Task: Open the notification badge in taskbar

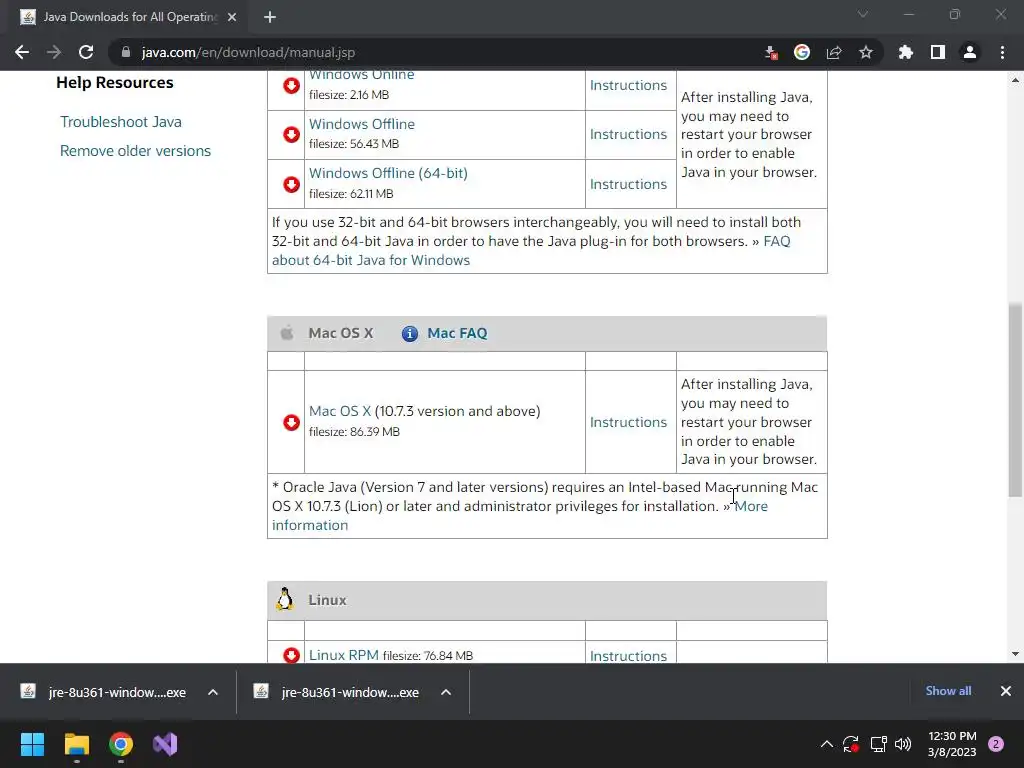Action: point(996,744)
